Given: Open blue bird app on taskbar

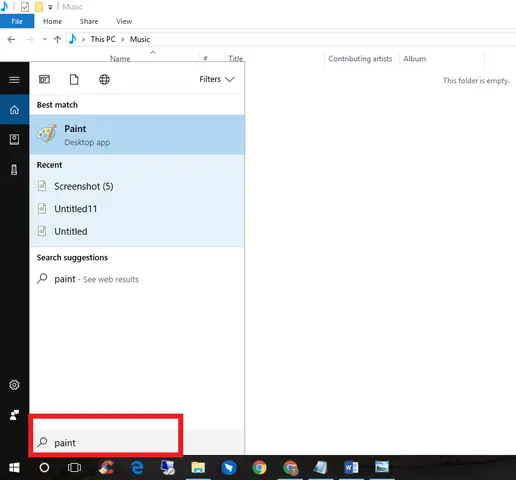Looking at the screenshot, I should point(229,468).
